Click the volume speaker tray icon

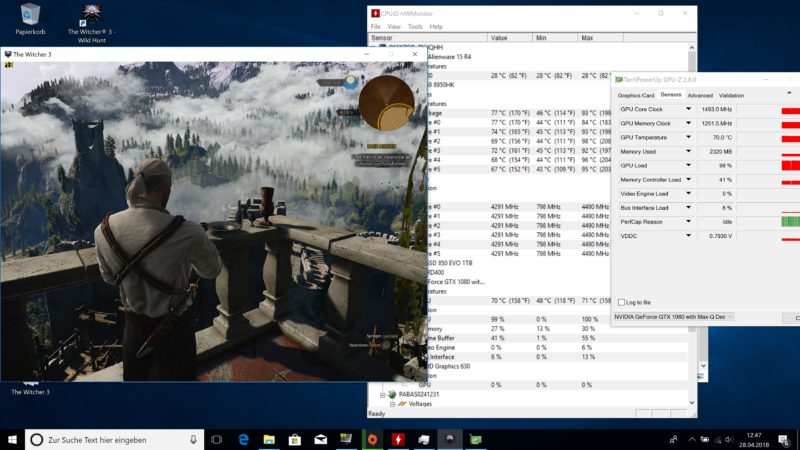pyautogui.click(x=730, y=439)
